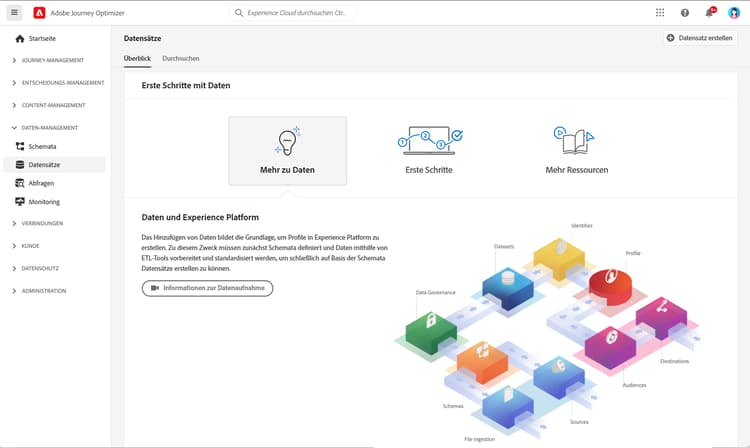Open Schemata in the sidebar
The image size is (750, 448).
[x=42, y=146]
